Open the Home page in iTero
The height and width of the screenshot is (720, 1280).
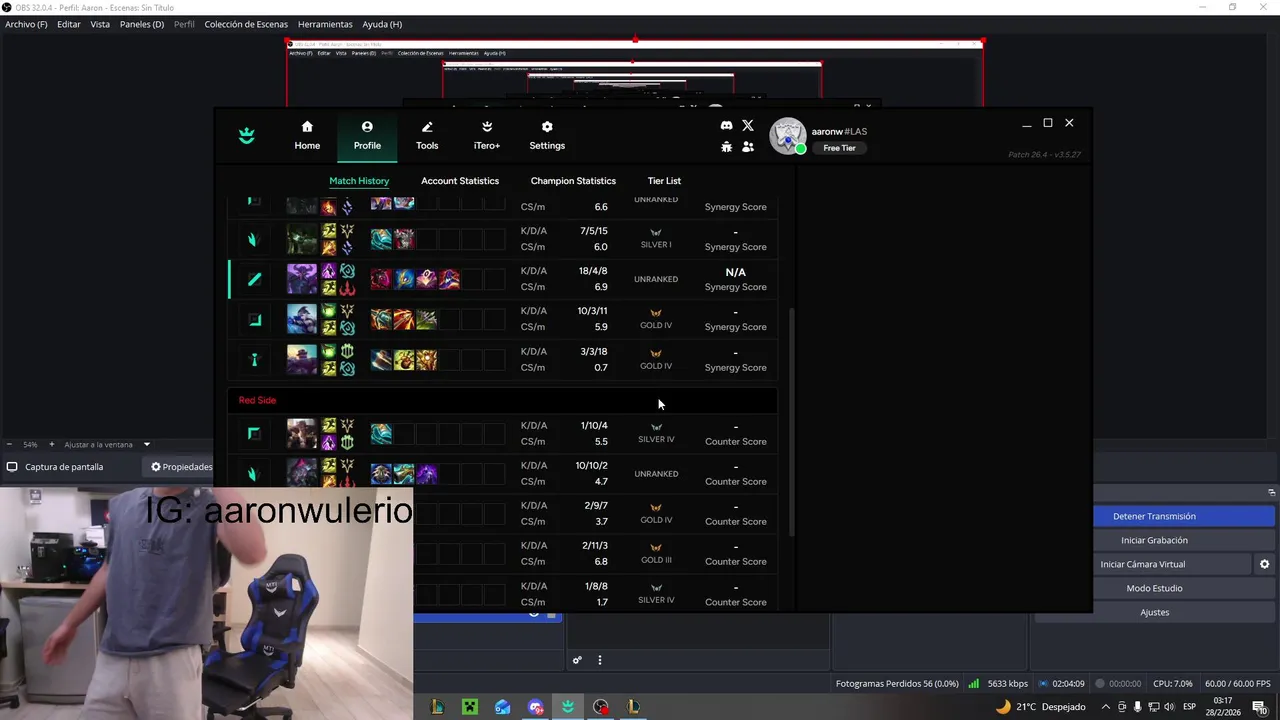[x=307, y=136]
